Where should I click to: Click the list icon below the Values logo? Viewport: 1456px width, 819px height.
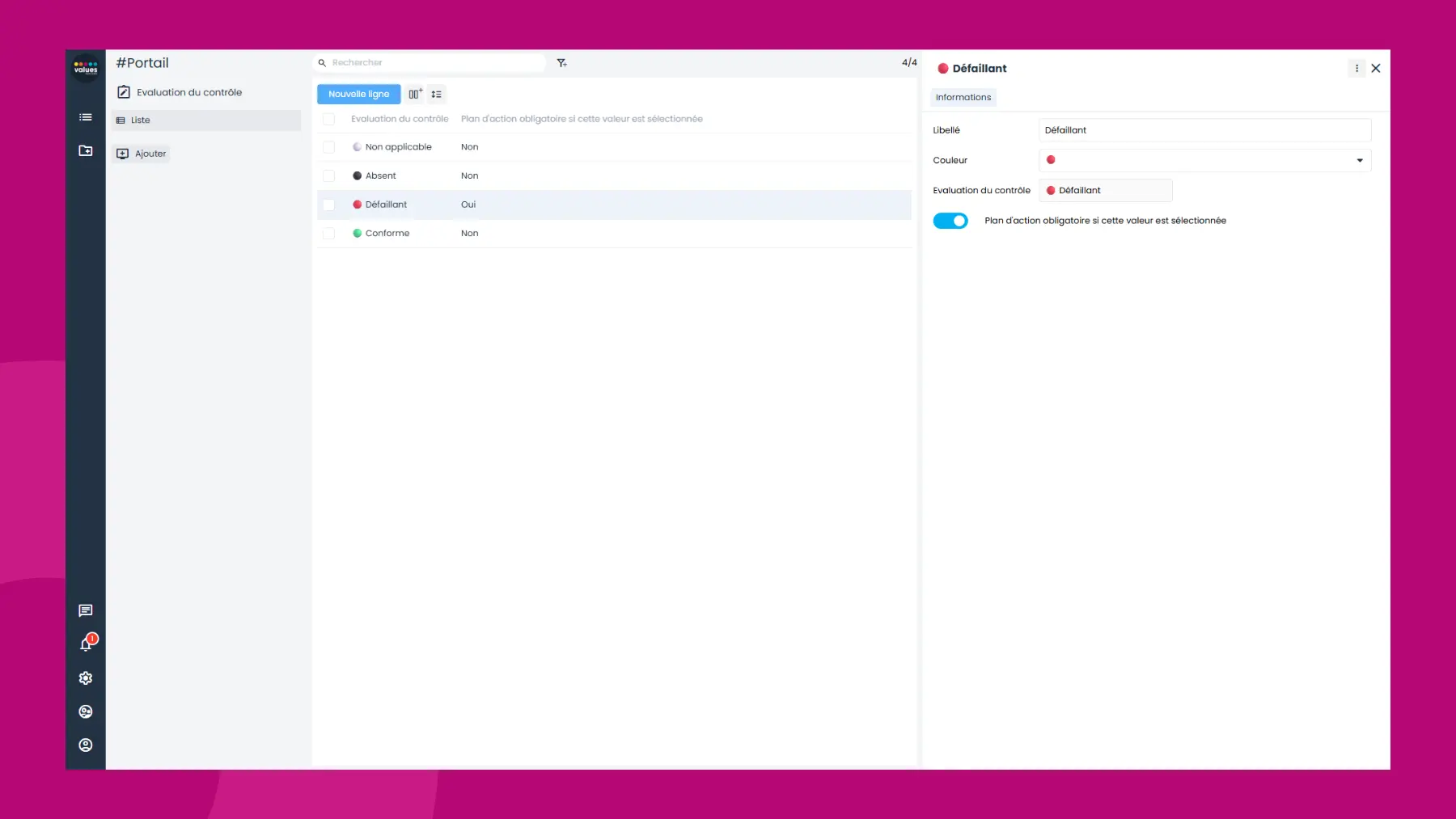point(85,117)
